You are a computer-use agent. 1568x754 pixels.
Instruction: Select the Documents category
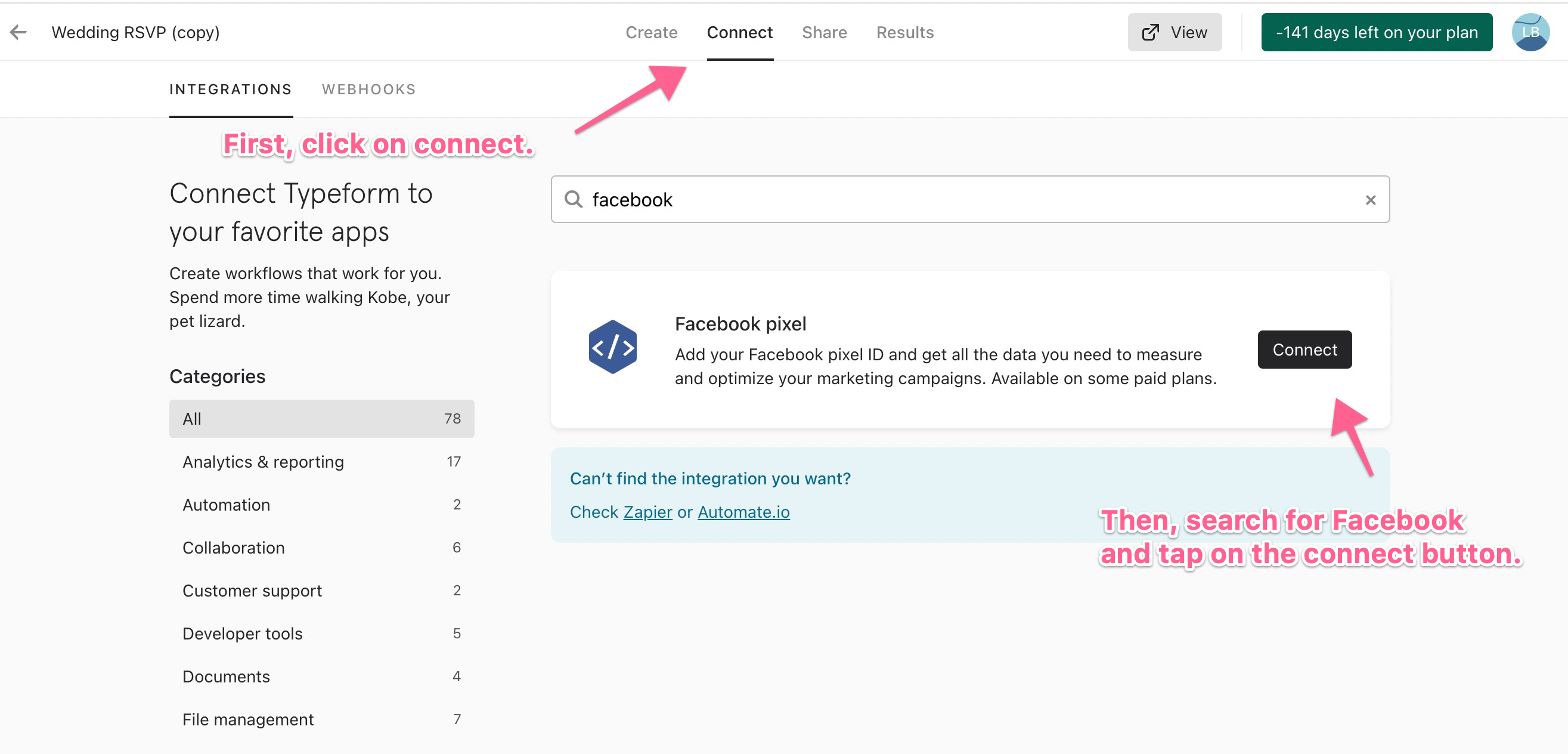321,676
